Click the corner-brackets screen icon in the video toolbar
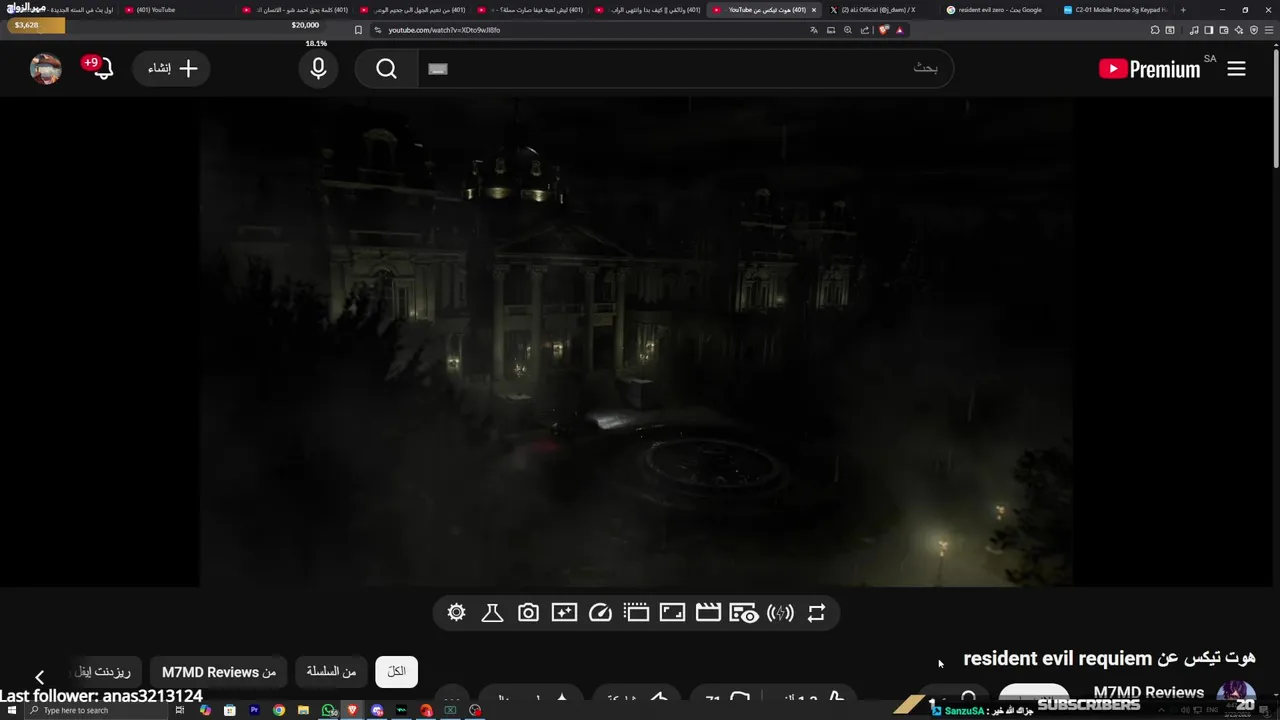 [672, 613]
